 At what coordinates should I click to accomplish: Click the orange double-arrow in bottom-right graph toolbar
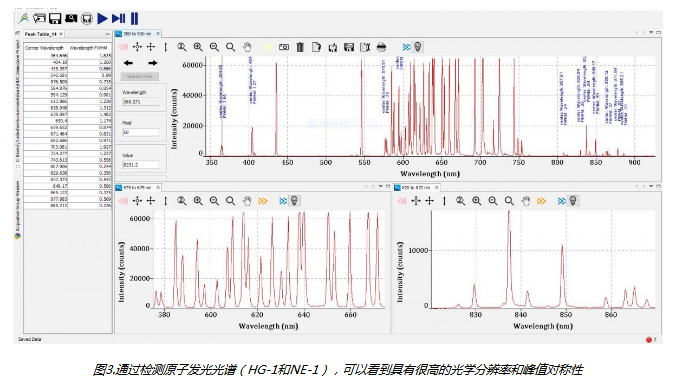click(541, 201)
